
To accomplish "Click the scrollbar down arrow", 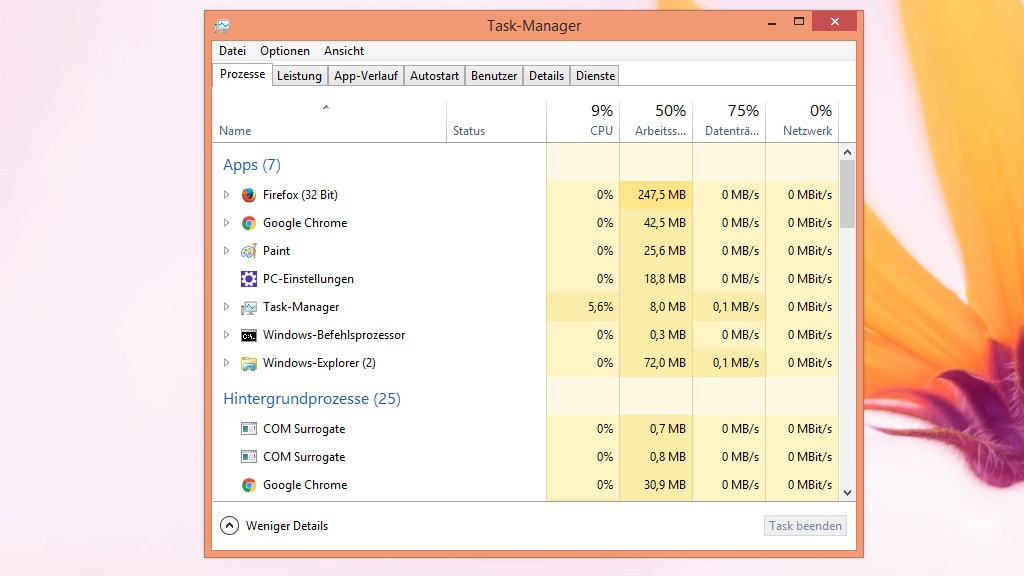I will point(848,492).
